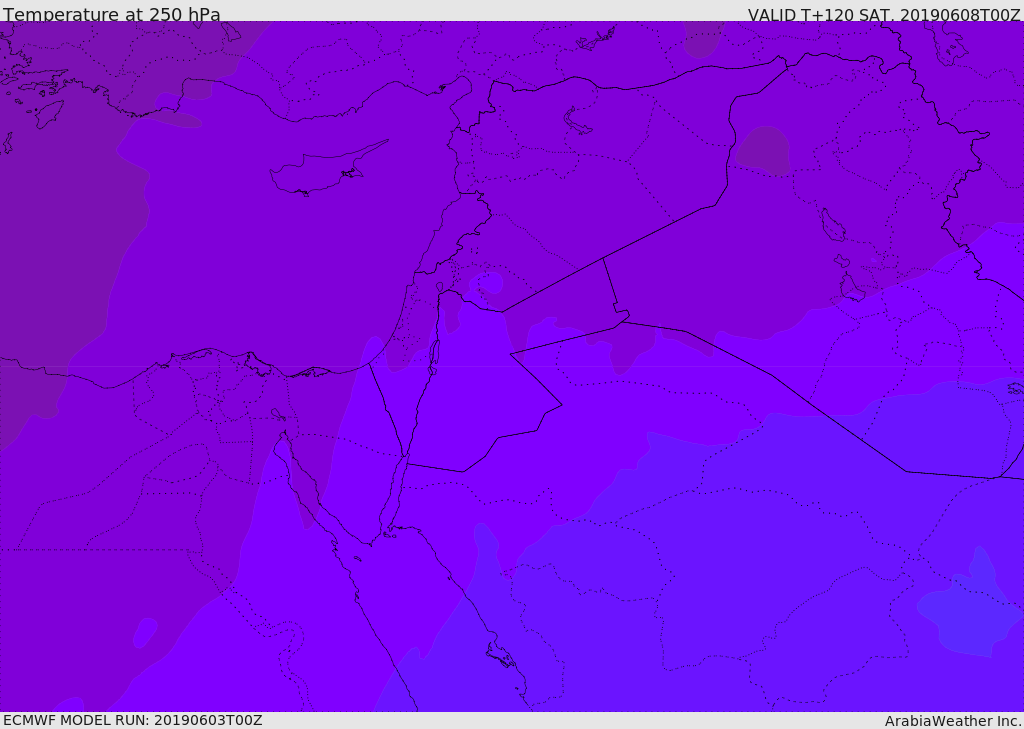Click the 'ECMWF MODEL RUN: 20190603T00Z' footer text
This screenshot has width=1024, height=729.
(x=133, y=720)
